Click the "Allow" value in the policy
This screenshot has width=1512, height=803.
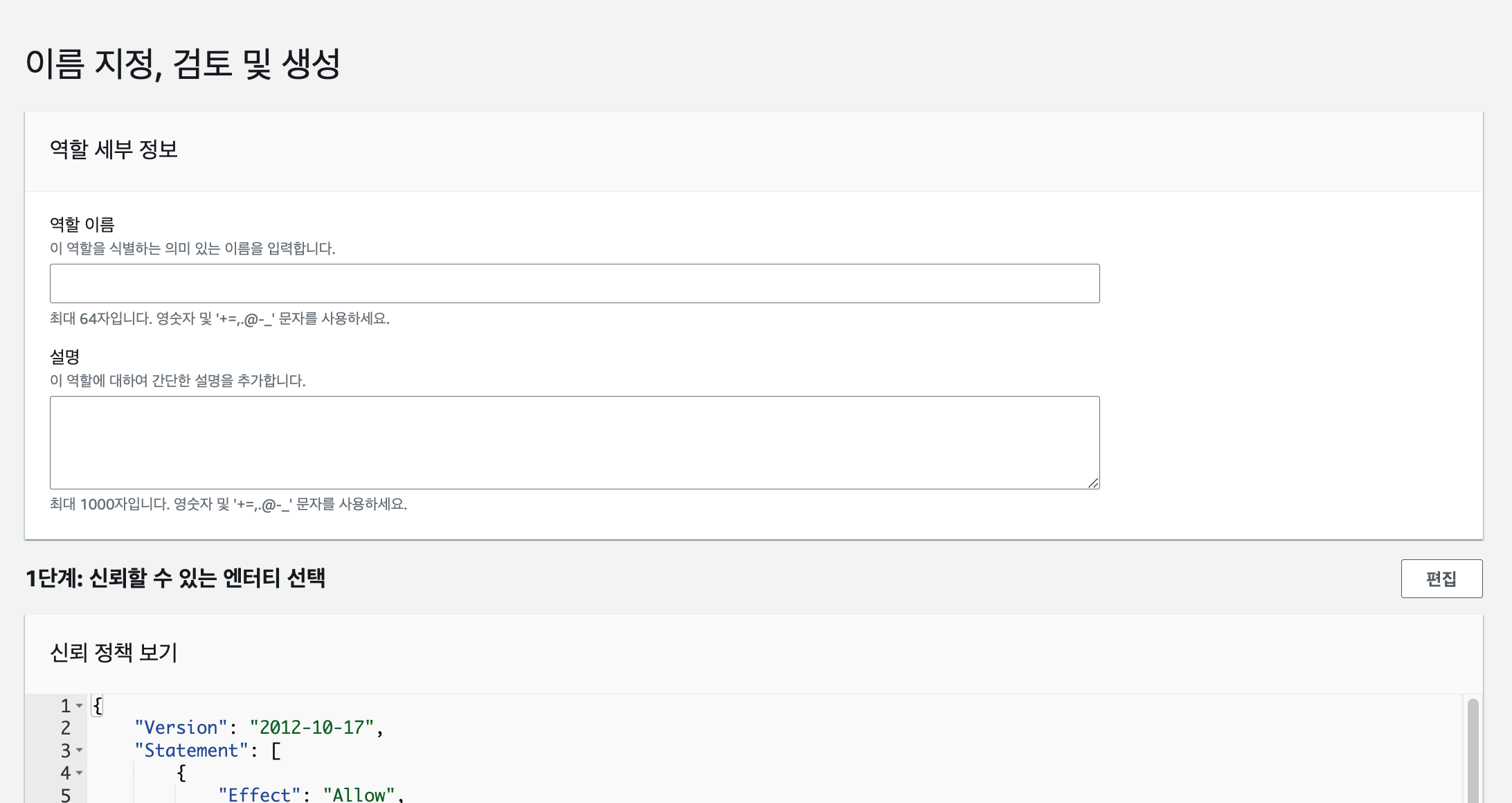point(359,795)
